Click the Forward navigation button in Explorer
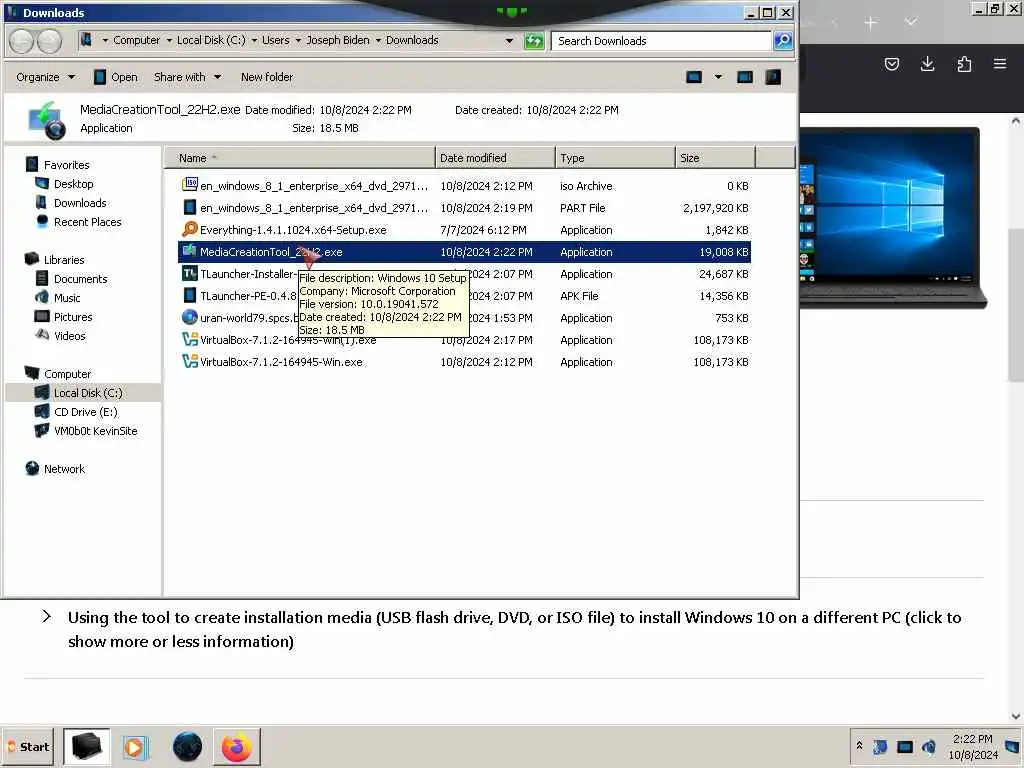Viewport: 1024px width, 768px height. (x=49, y=41)
